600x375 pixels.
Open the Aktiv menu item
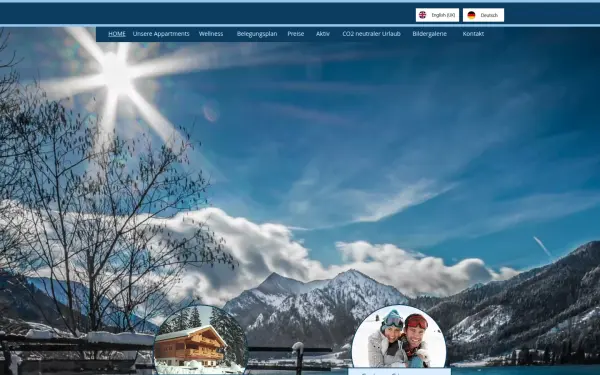click(323, 34)
